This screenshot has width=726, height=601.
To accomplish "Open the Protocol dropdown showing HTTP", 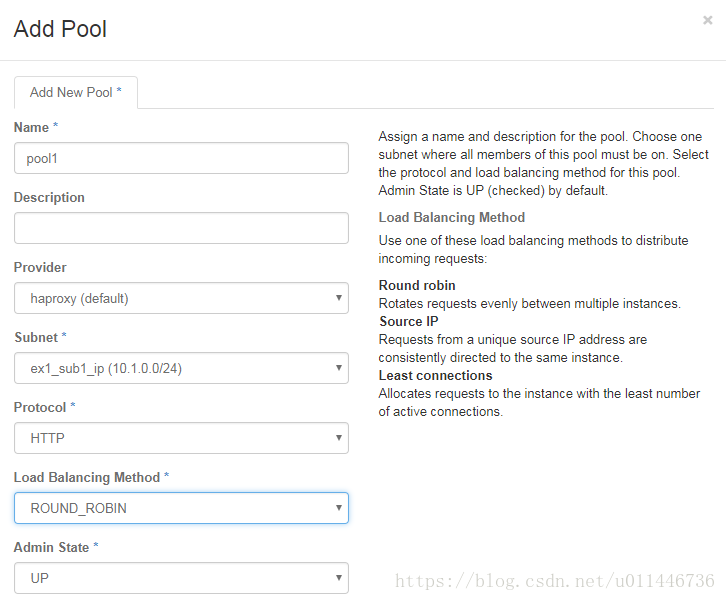I will click(x=181, y=438).
